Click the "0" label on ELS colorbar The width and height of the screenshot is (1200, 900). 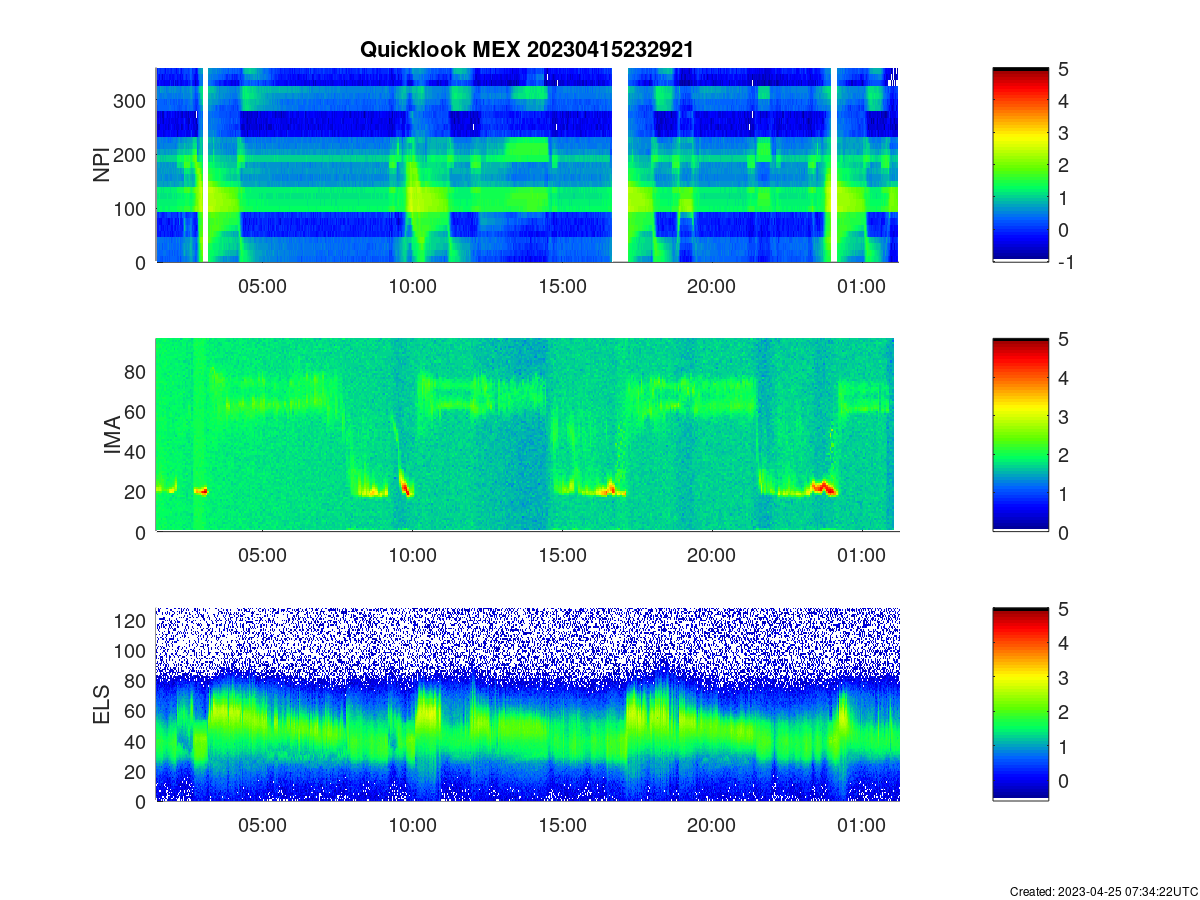pyautogui.click(x=1062, y=780)
